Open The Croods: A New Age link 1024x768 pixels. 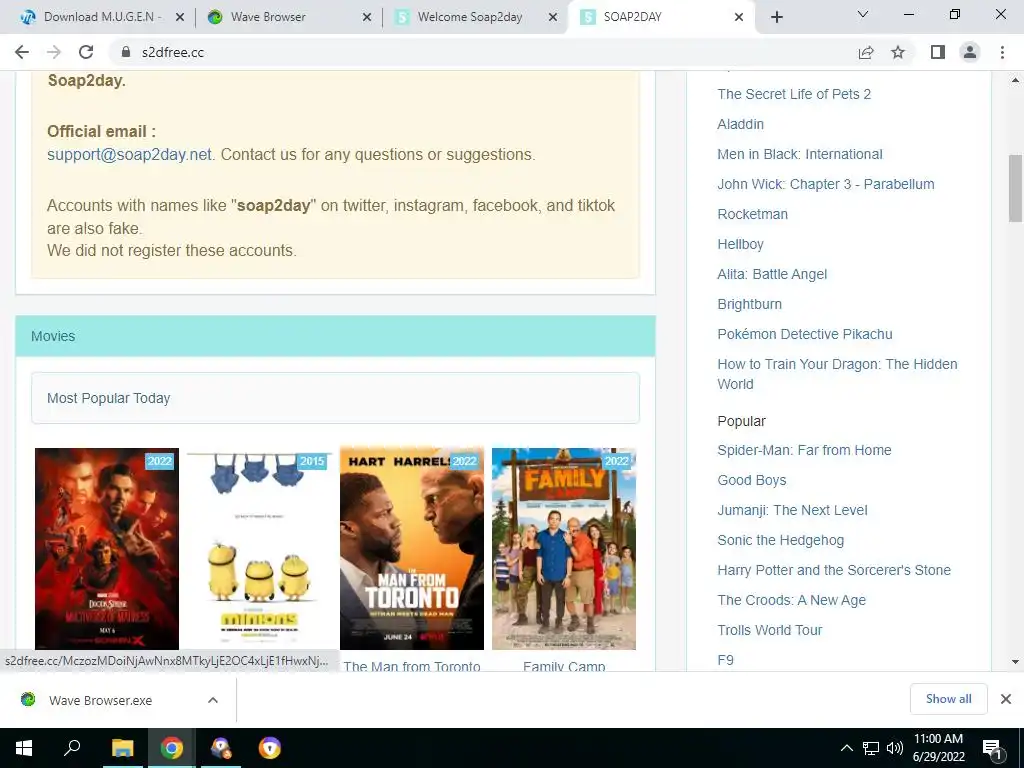tap(792, 600)
